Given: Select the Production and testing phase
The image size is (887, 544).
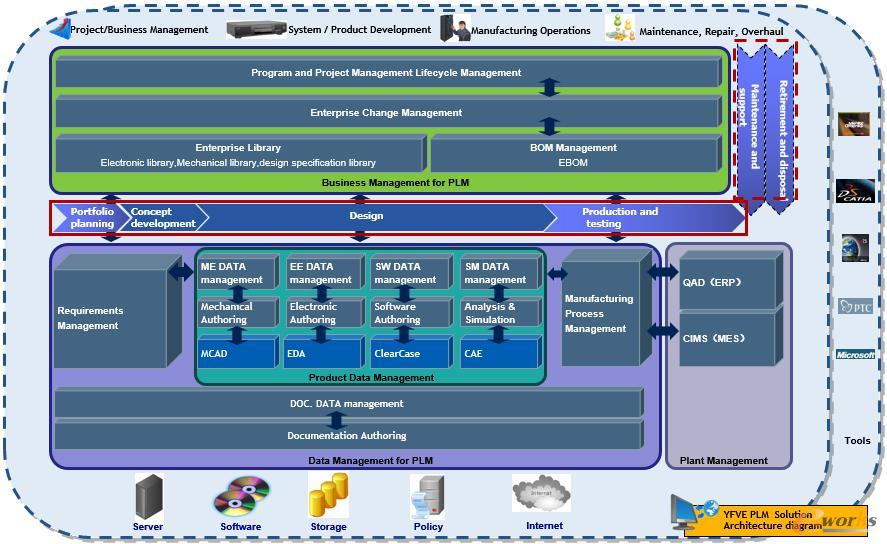Looking at the screenshot, I should pos(620,217).
